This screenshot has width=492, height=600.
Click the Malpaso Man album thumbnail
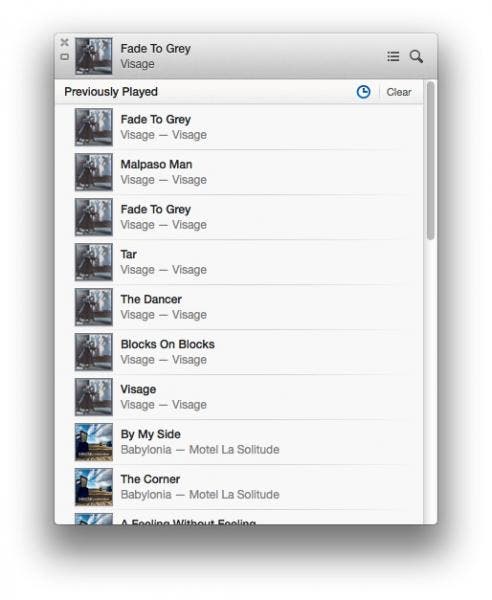[94, 172]
